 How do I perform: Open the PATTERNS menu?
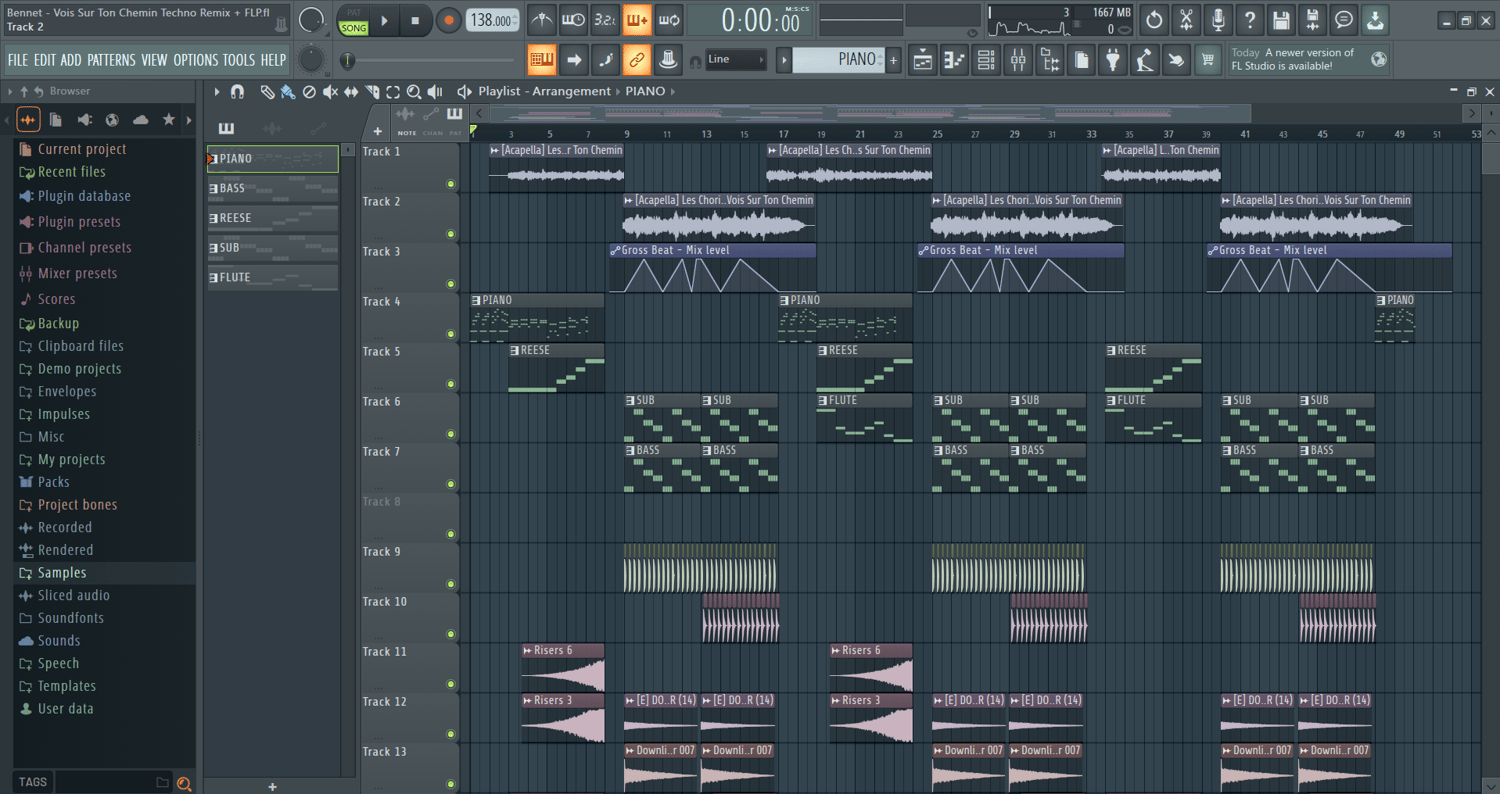pos(111,60)
